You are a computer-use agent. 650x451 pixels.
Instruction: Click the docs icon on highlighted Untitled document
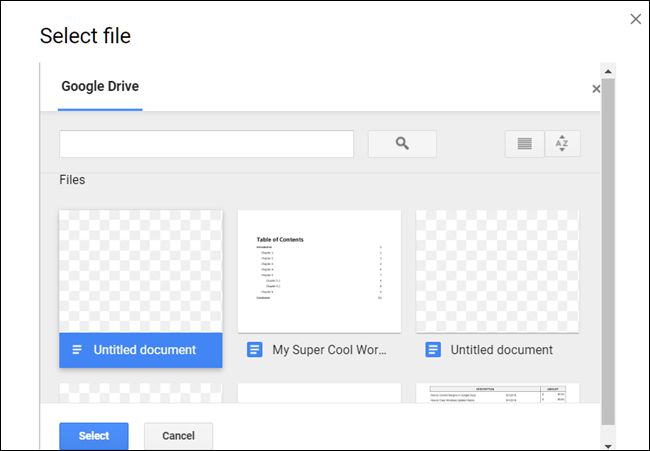(x=77, y=349)
